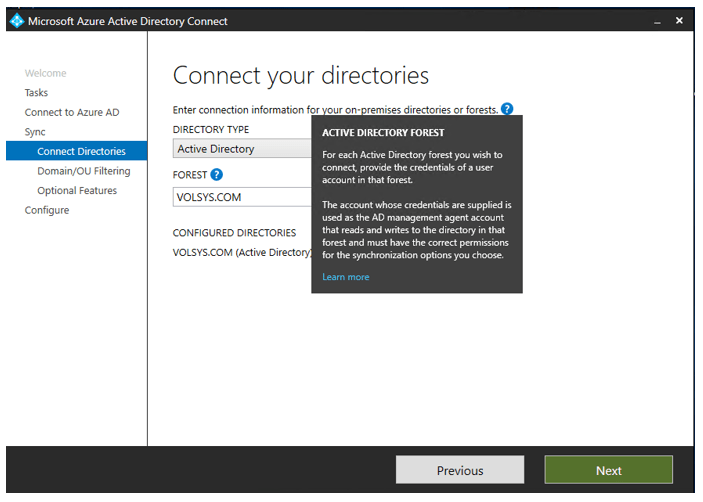Open the Learn more link in the tooltip

pos(345,277)
